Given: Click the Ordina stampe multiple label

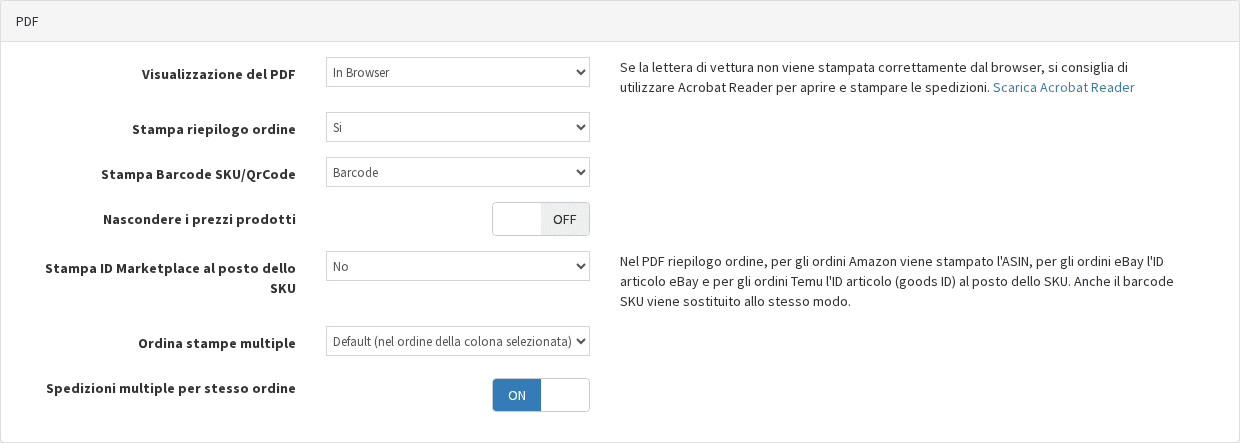Looking at the screenshot, I should pyautogui.click(x=217, y=343).
